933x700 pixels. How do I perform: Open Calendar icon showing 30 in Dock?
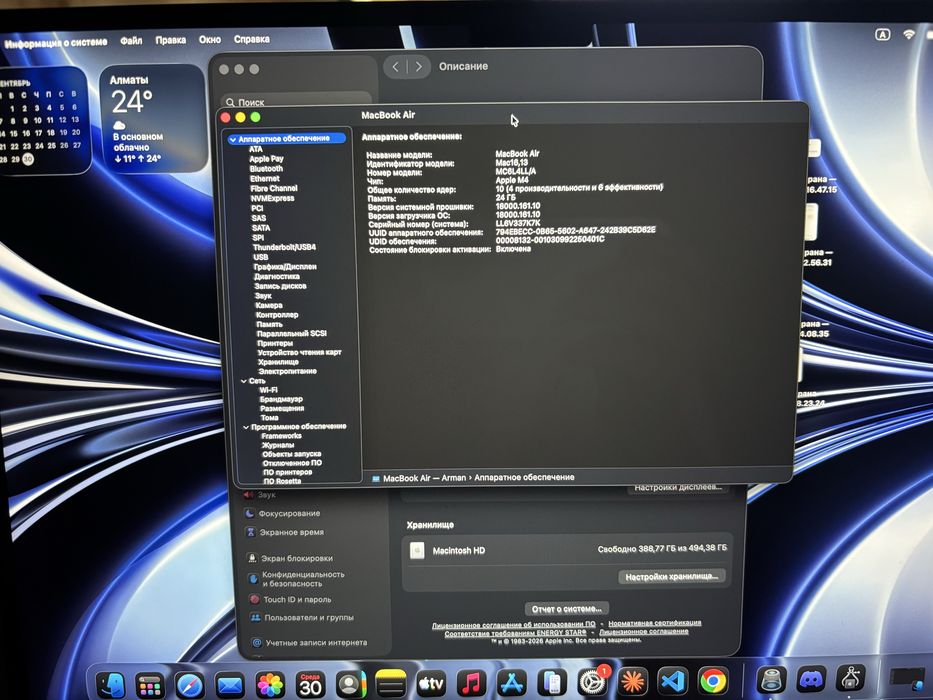[x=310, y=685]
